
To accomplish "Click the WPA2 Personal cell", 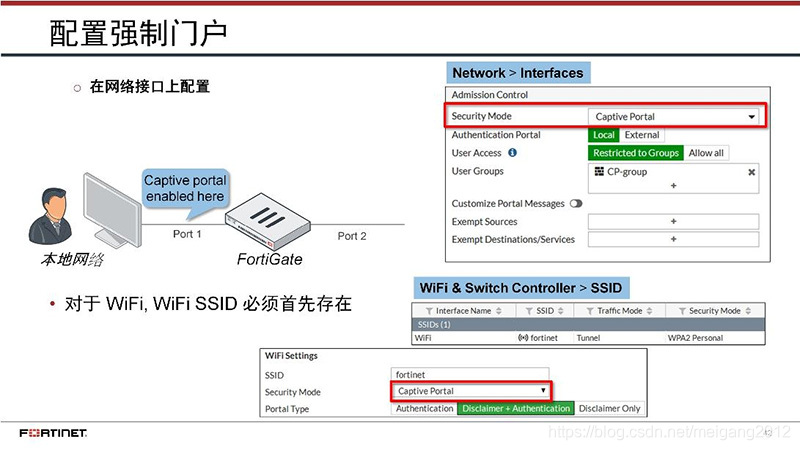I will coord(695,338).
